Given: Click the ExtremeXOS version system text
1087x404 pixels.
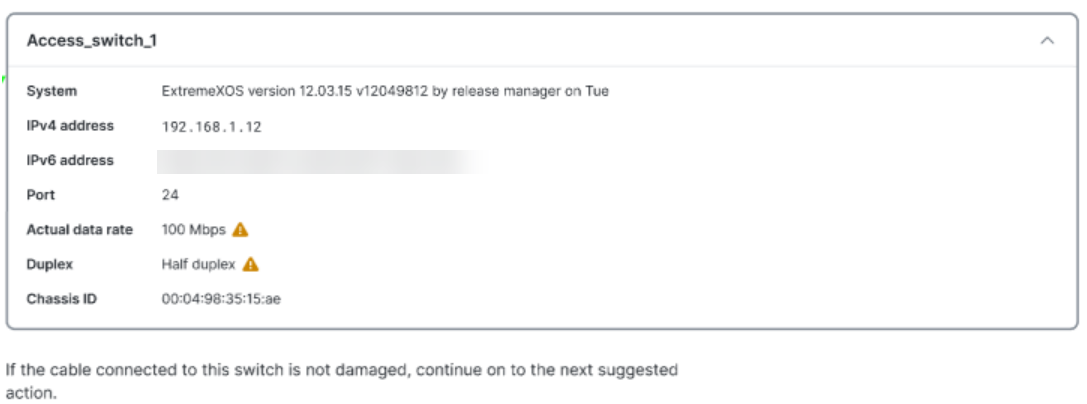Looking at the screenshot, I should click(x=385, y=91).
